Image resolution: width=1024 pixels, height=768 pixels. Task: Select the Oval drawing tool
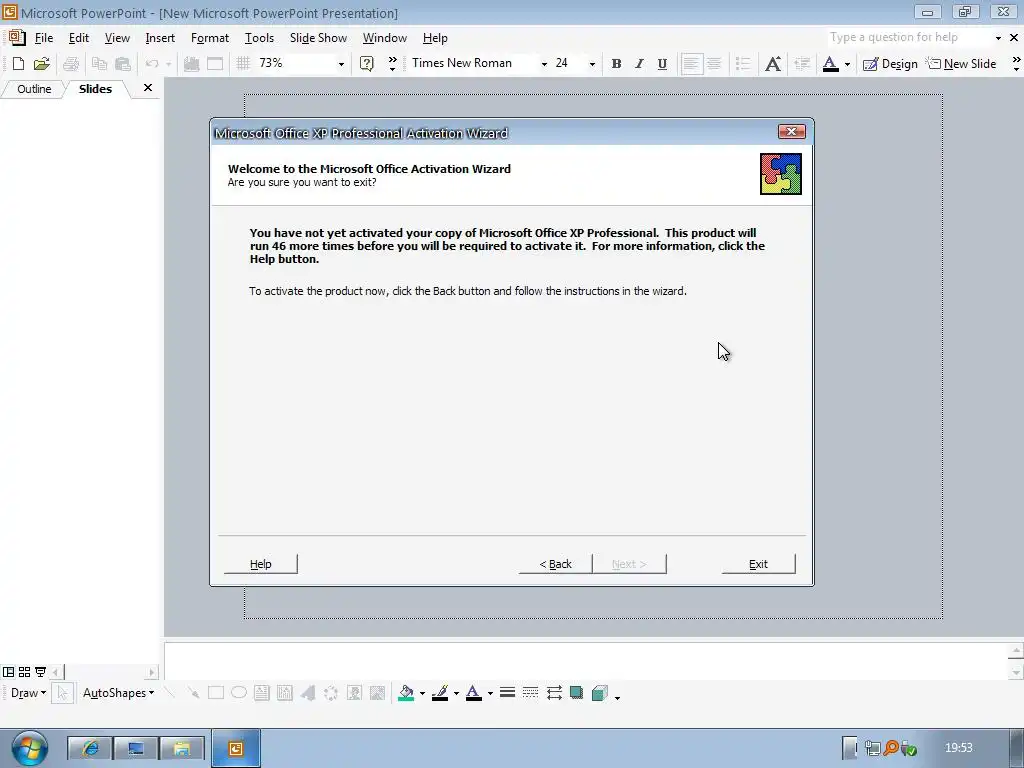(238, 693)
